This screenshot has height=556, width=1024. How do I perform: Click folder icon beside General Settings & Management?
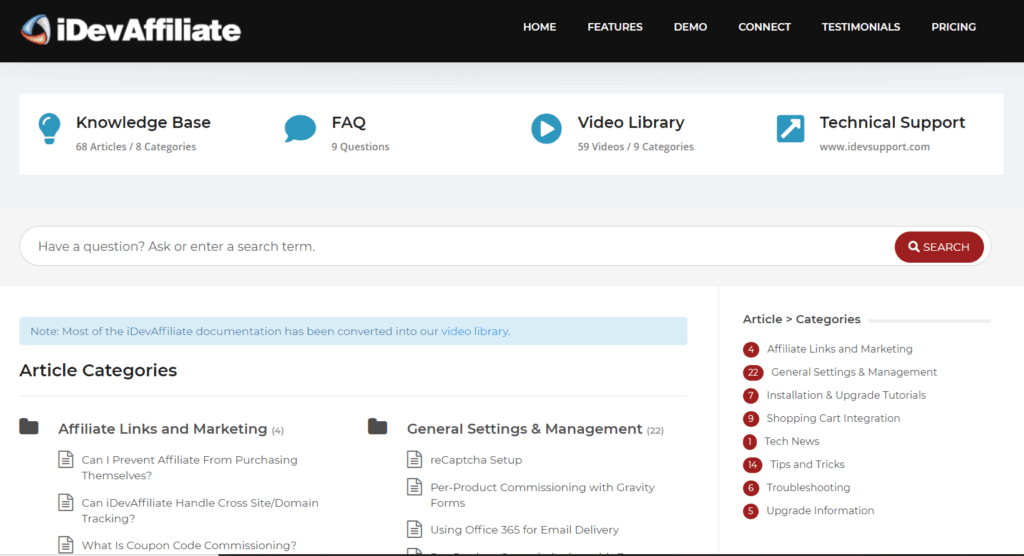pos(377,428)
